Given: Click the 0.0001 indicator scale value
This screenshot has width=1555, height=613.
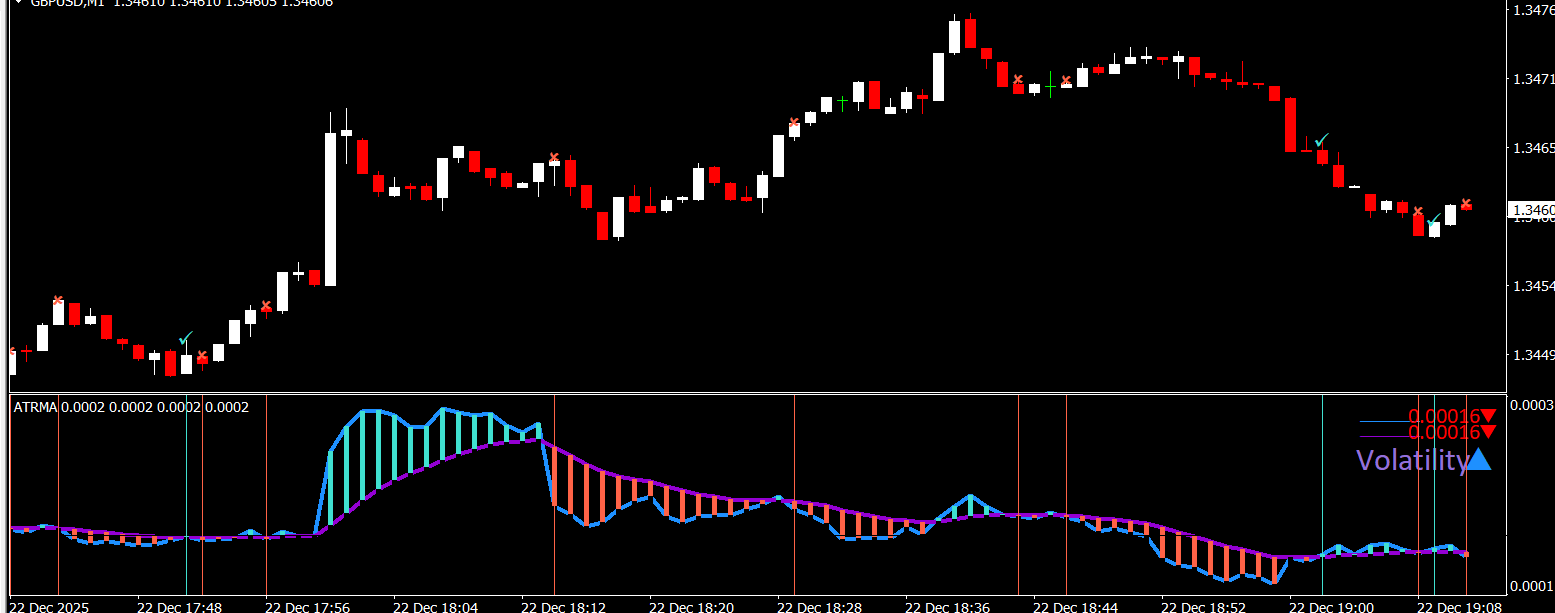Looking at the screenshot, I should pyautogui.click(x=1531, y=585).
